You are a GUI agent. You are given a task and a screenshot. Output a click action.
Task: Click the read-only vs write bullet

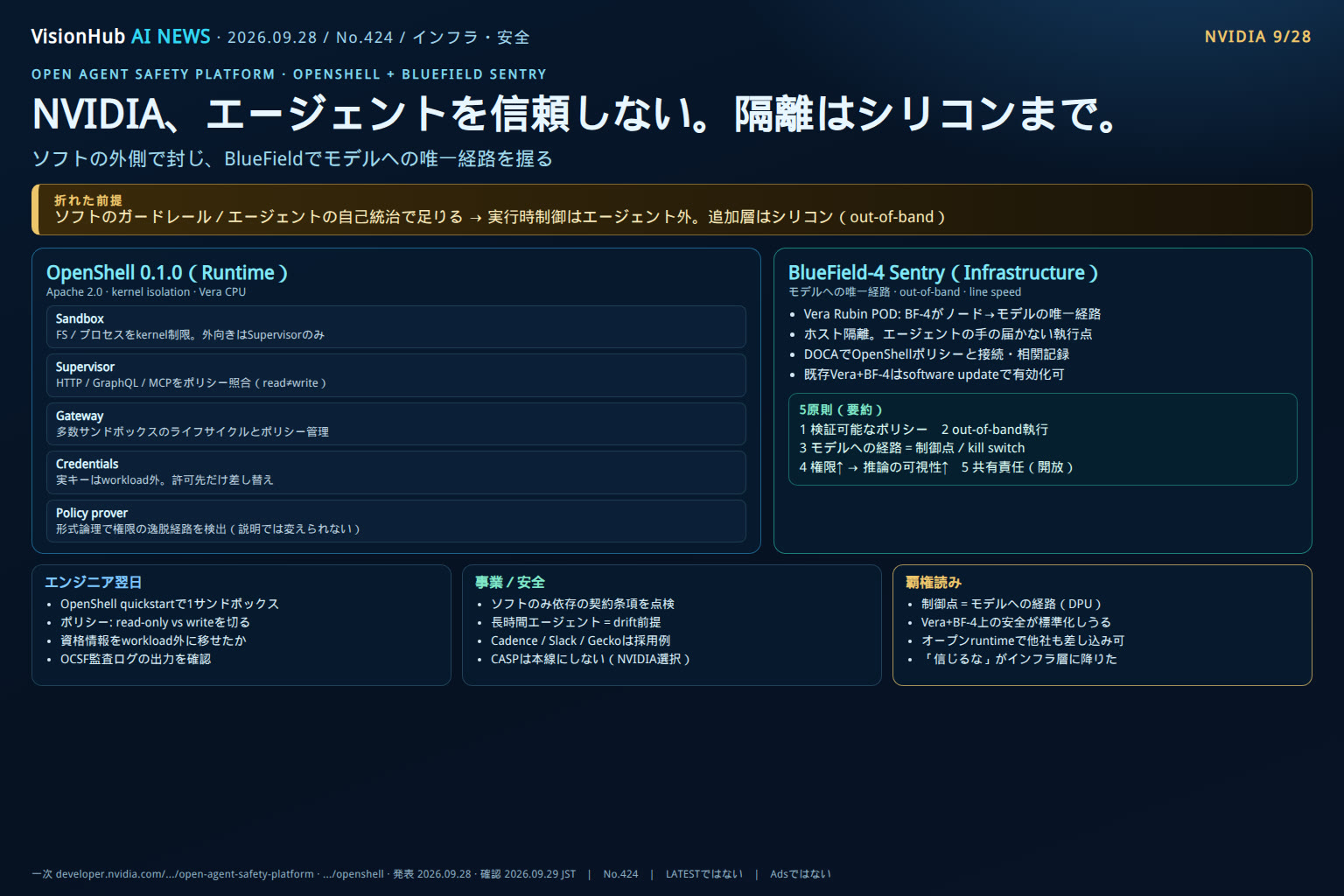click(155, 622)
